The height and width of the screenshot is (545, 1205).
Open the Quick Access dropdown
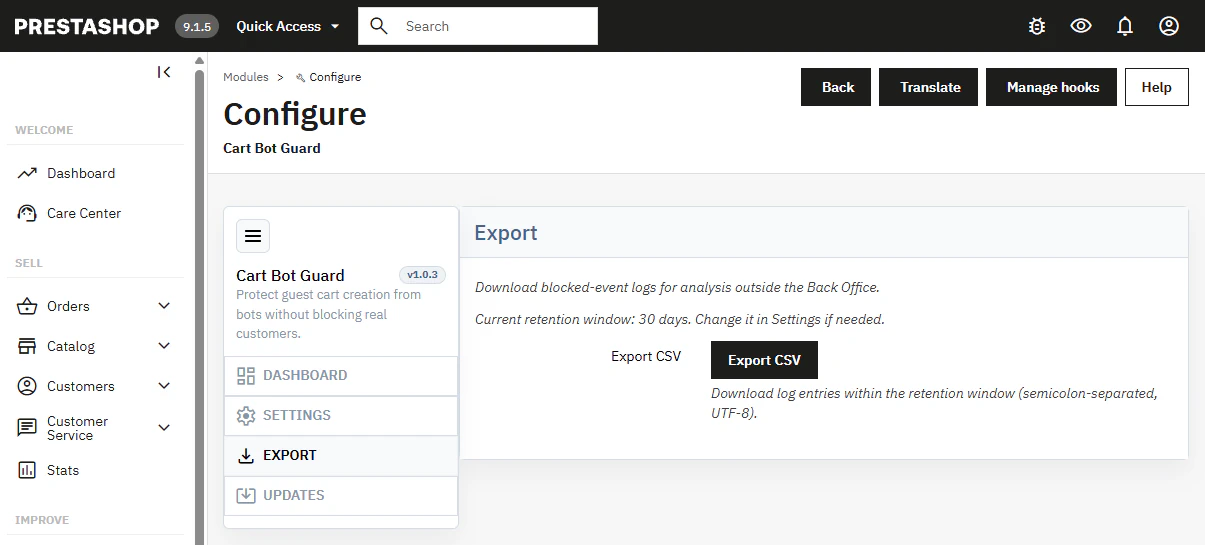[288, 26]
